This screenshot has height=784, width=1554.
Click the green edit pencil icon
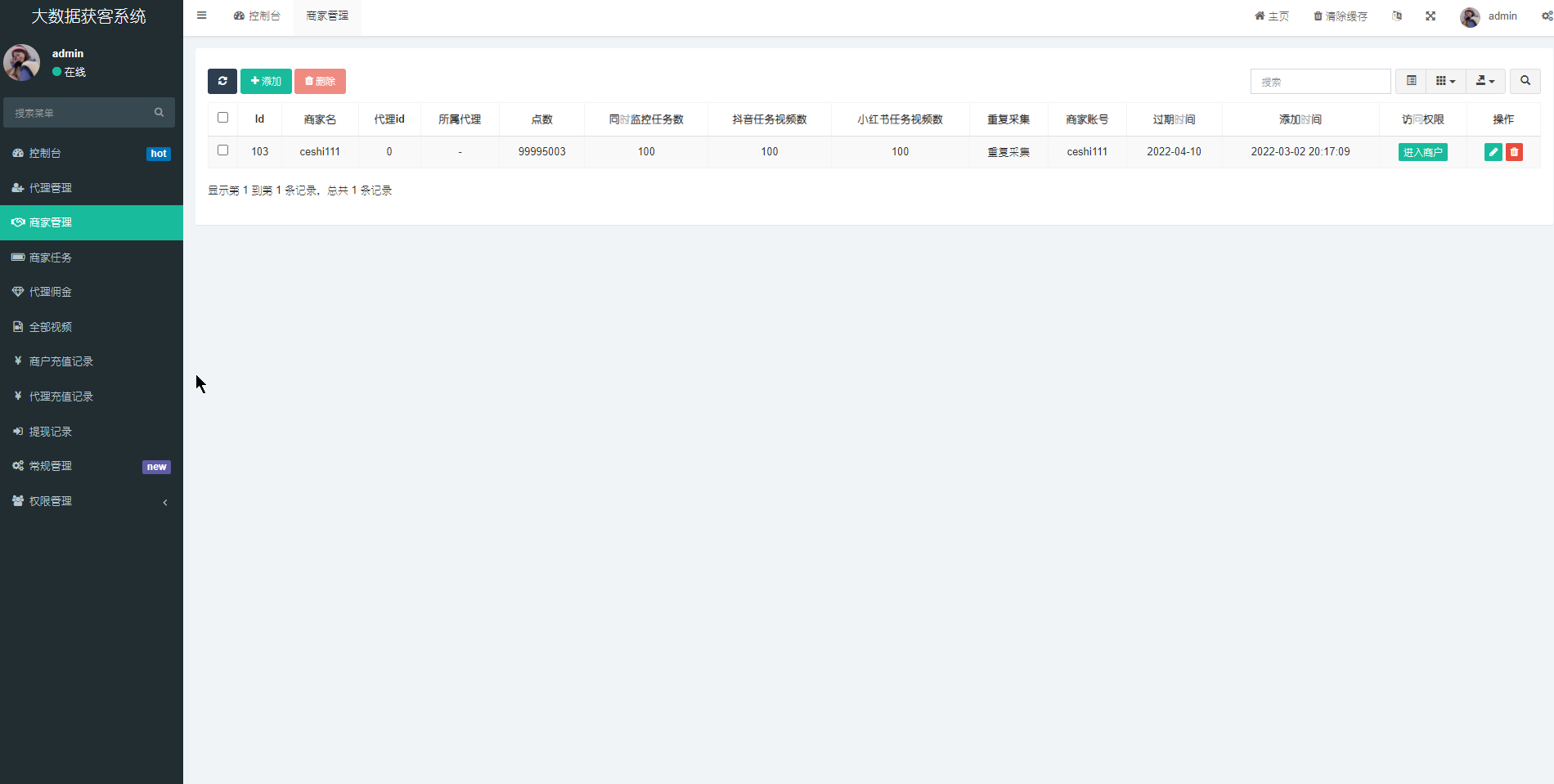tap(1493, 152)
